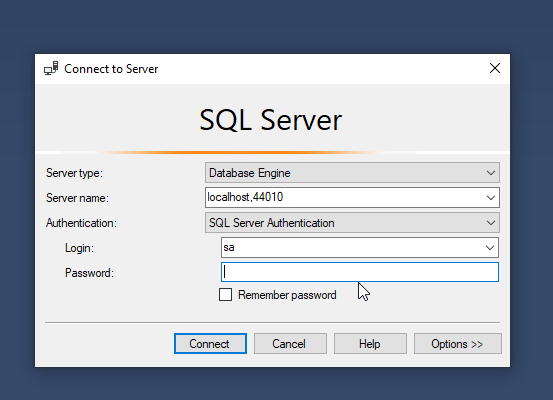Click the SQL Server banner heading
Screen dimensions: 553x400
point(271,120)
